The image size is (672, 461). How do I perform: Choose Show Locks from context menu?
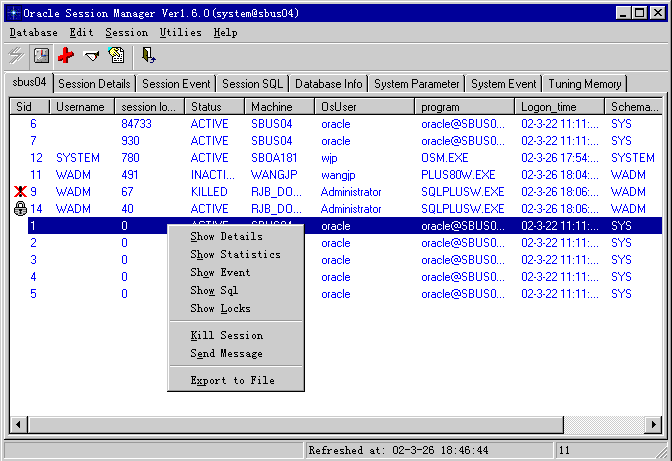(x=236, y=308)
